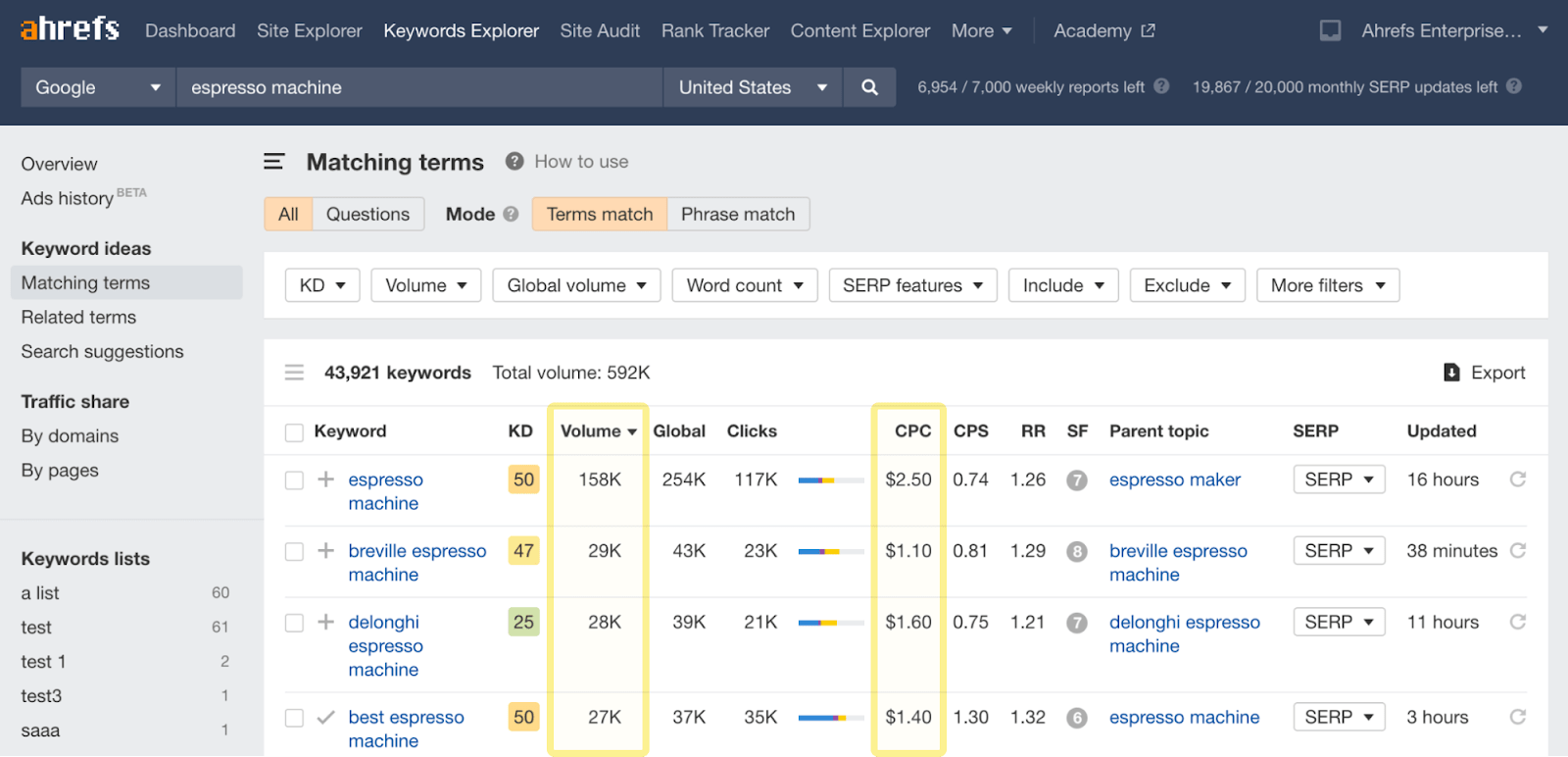Open Site Explorer from the top navigation
This screenshot has width=1568, height=757.
pos(309,30)
